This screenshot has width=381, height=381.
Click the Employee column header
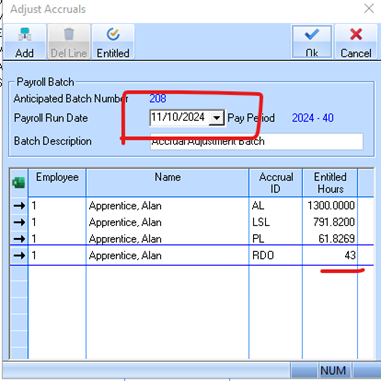pyautogui.click(x=57, y=183)
